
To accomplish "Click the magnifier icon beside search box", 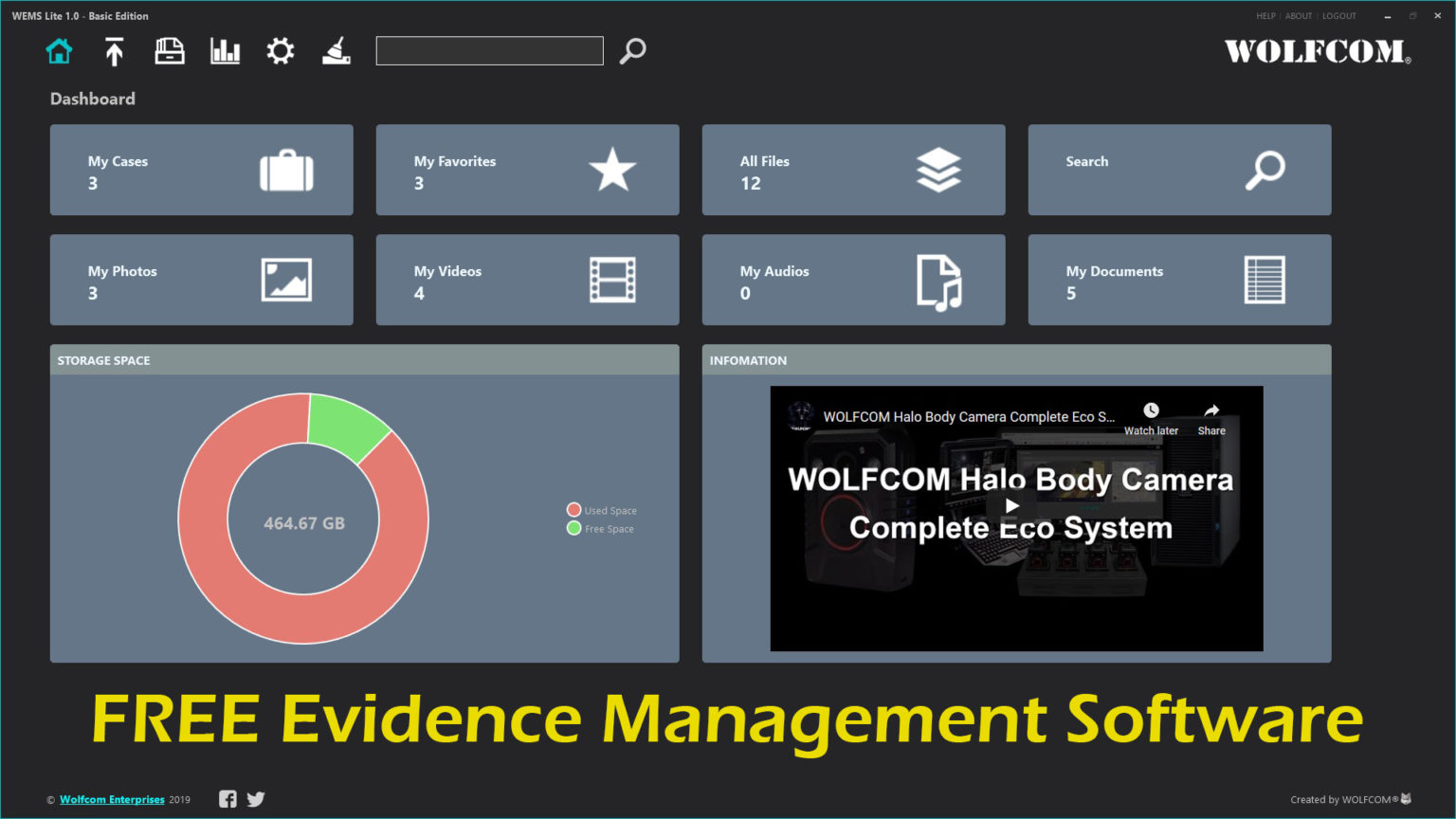I will point(632,51).
